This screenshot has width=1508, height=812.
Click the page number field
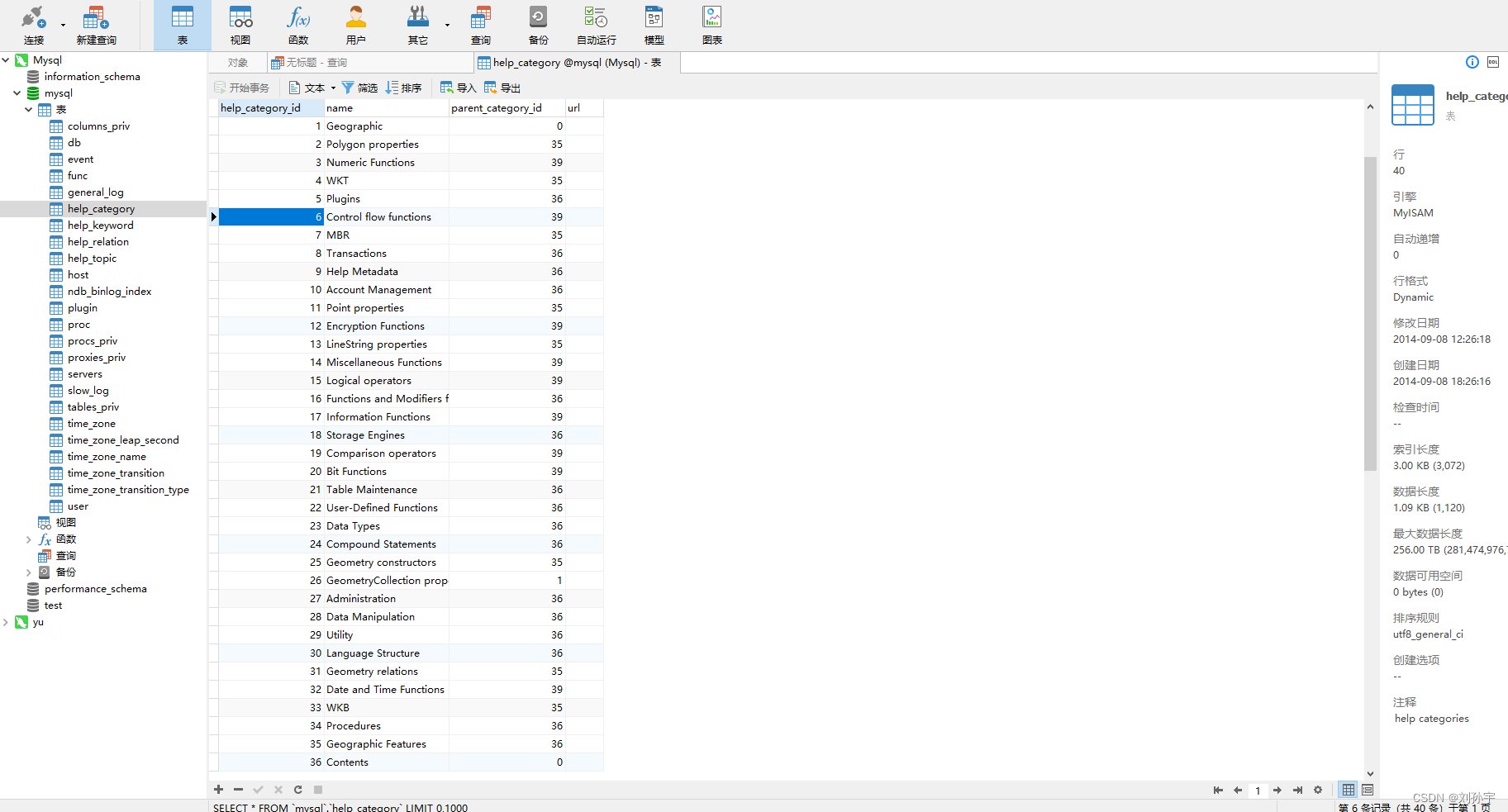coord(1258,791)
